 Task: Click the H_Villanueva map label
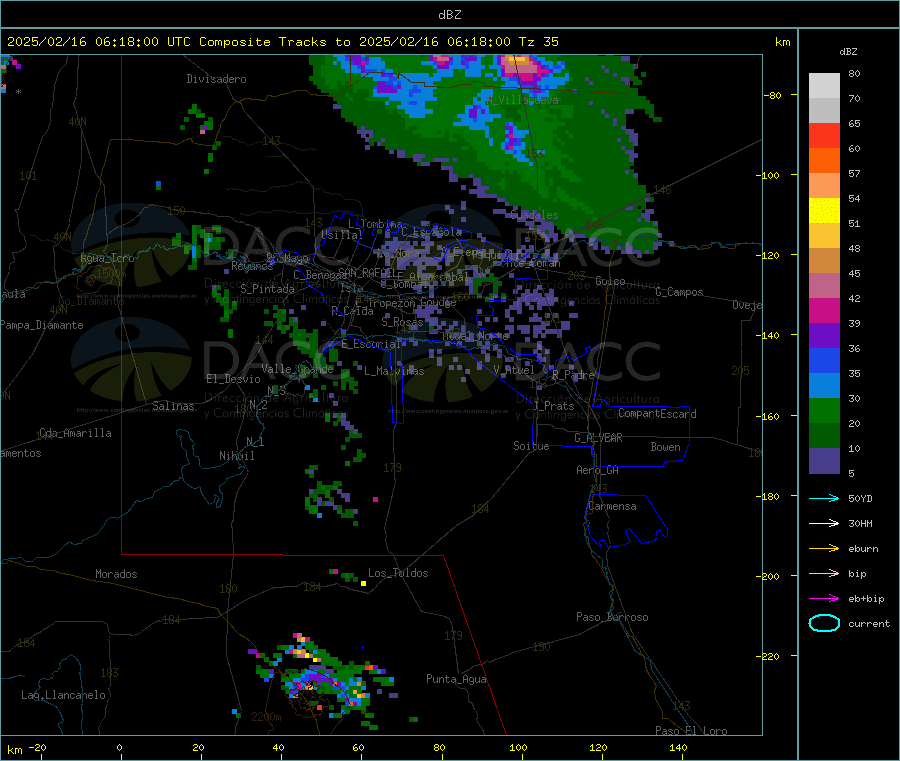point(522,100)
